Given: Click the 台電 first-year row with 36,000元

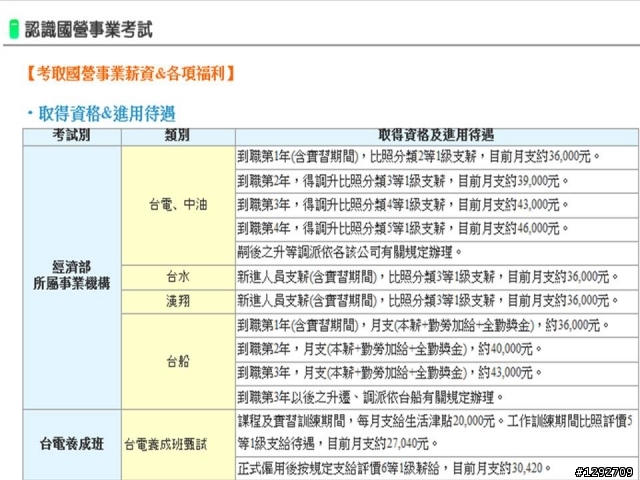Looking at the screenshot, I should pyautogui.click(x=437, y=157).
